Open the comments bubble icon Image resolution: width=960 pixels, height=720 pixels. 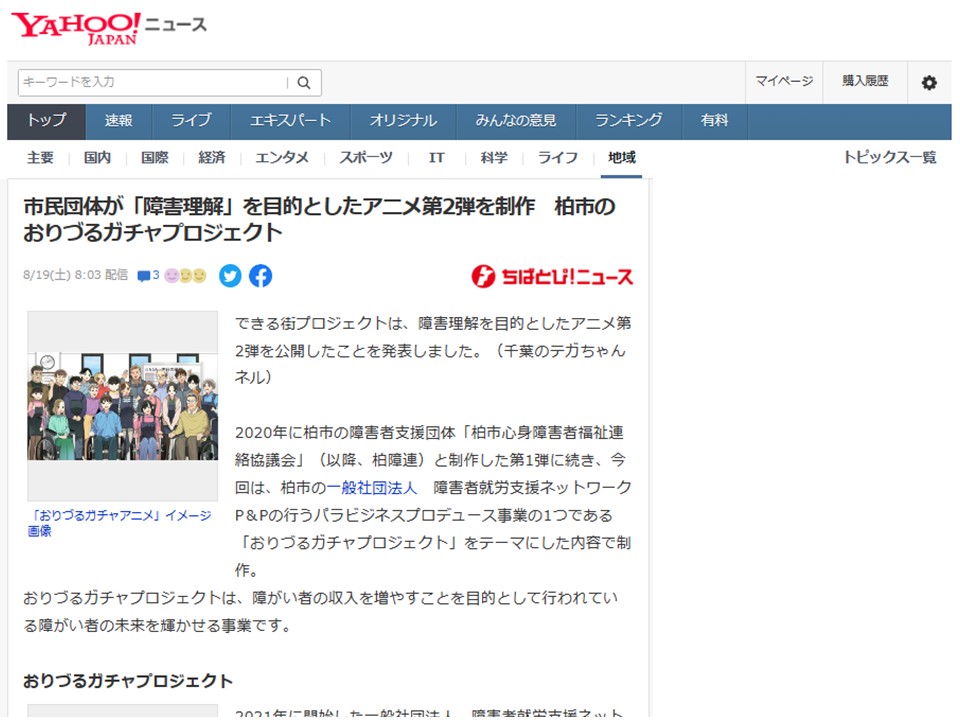tap(148, 276)
